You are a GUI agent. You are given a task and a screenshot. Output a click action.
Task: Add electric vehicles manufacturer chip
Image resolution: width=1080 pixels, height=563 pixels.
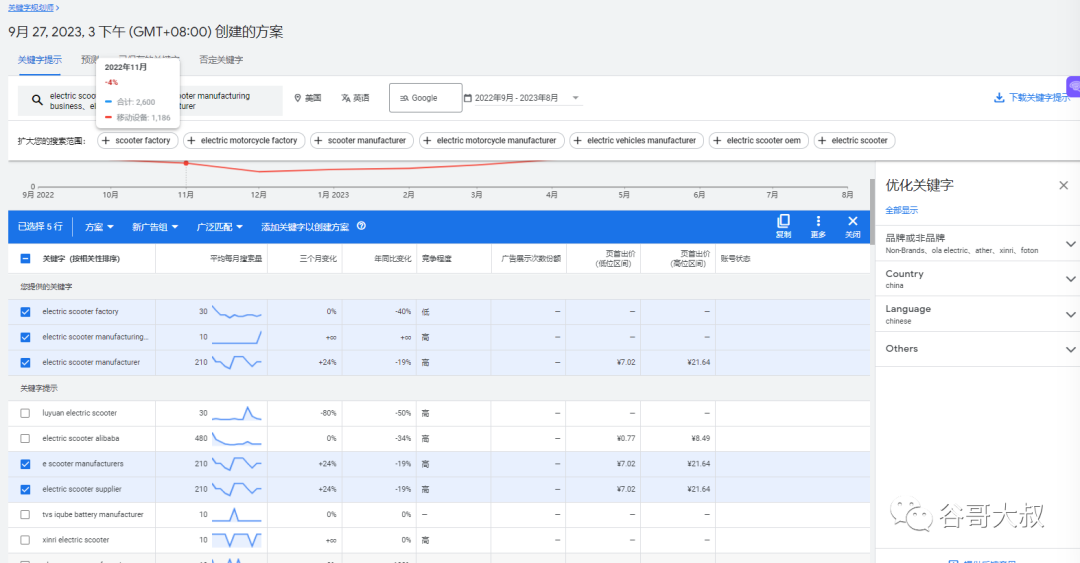636,141
